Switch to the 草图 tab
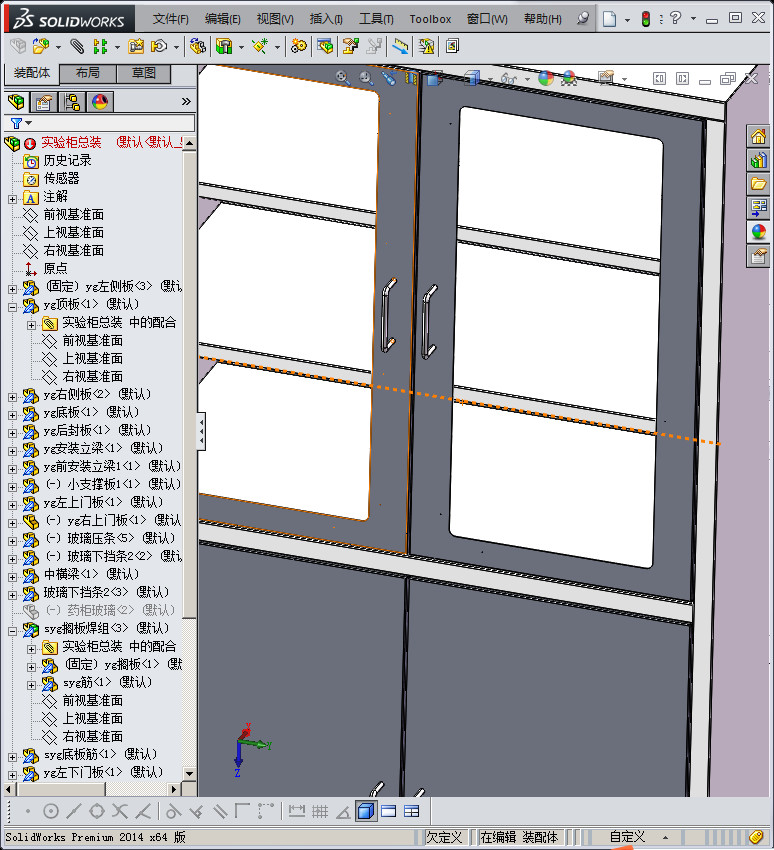Screen dimensions: 774x850 coord(144,73)
